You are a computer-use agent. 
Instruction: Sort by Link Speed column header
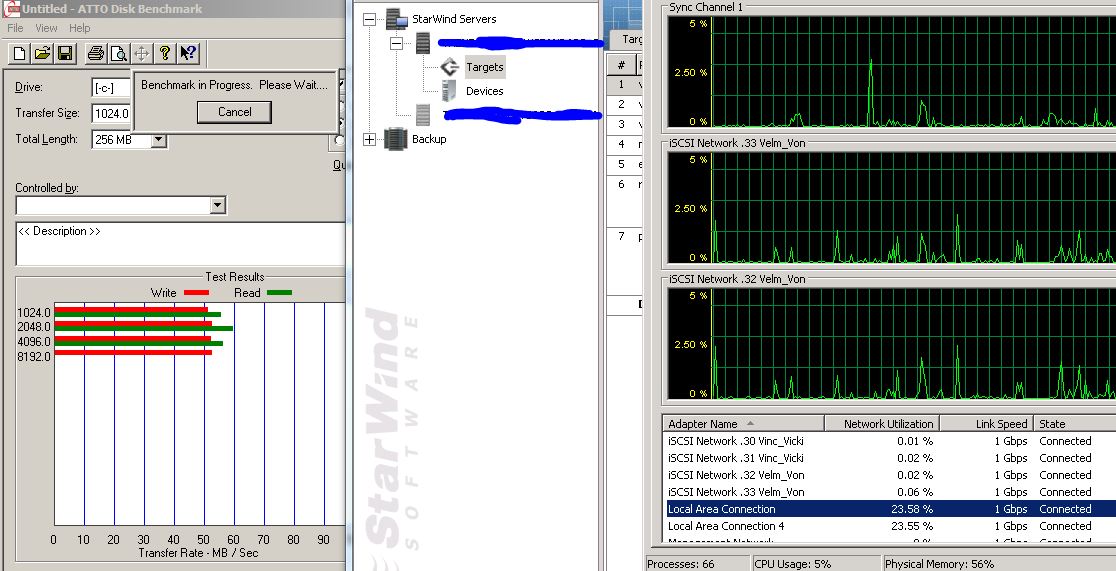click(x=986, y=424)
